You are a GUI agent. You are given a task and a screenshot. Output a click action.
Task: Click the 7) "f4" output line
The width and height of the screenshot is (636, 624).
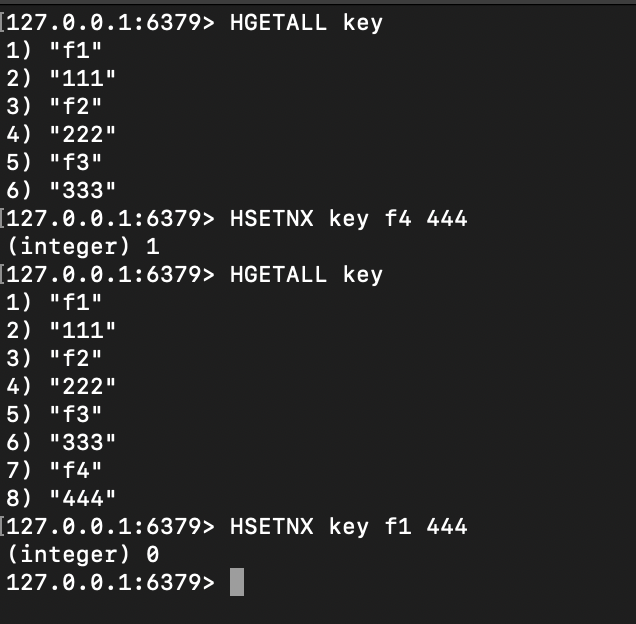pos(54,470)
